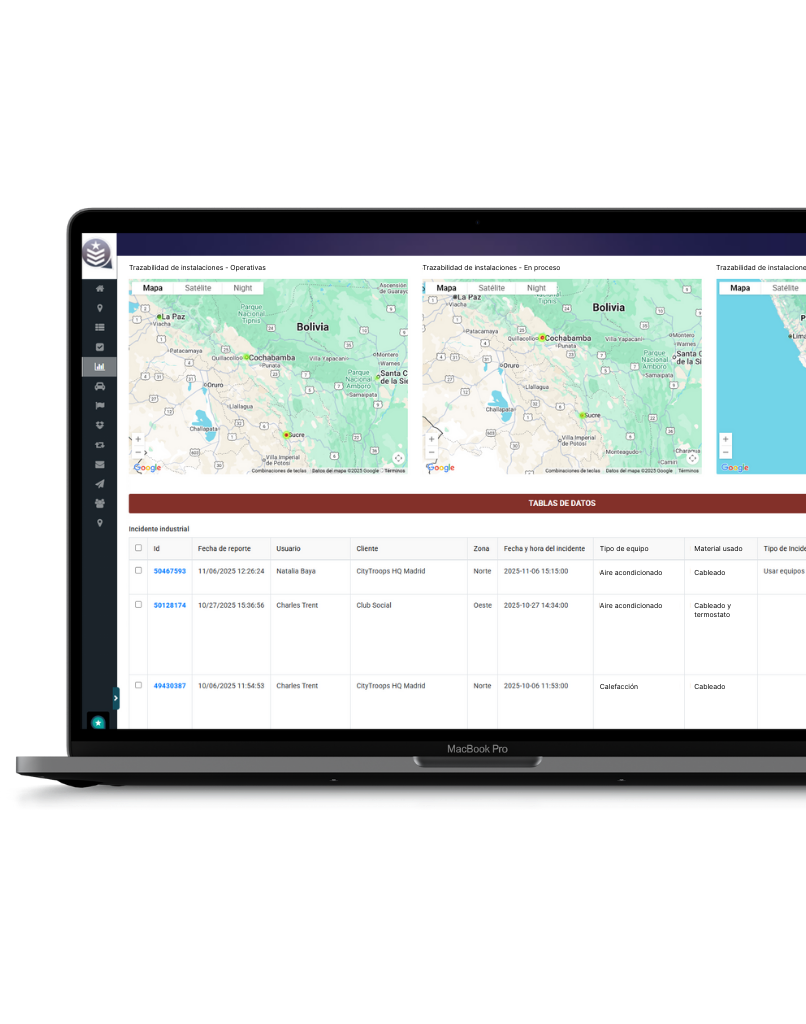
Task: Recenter the Operativas map with the crosshair icon
Action: 398,458
